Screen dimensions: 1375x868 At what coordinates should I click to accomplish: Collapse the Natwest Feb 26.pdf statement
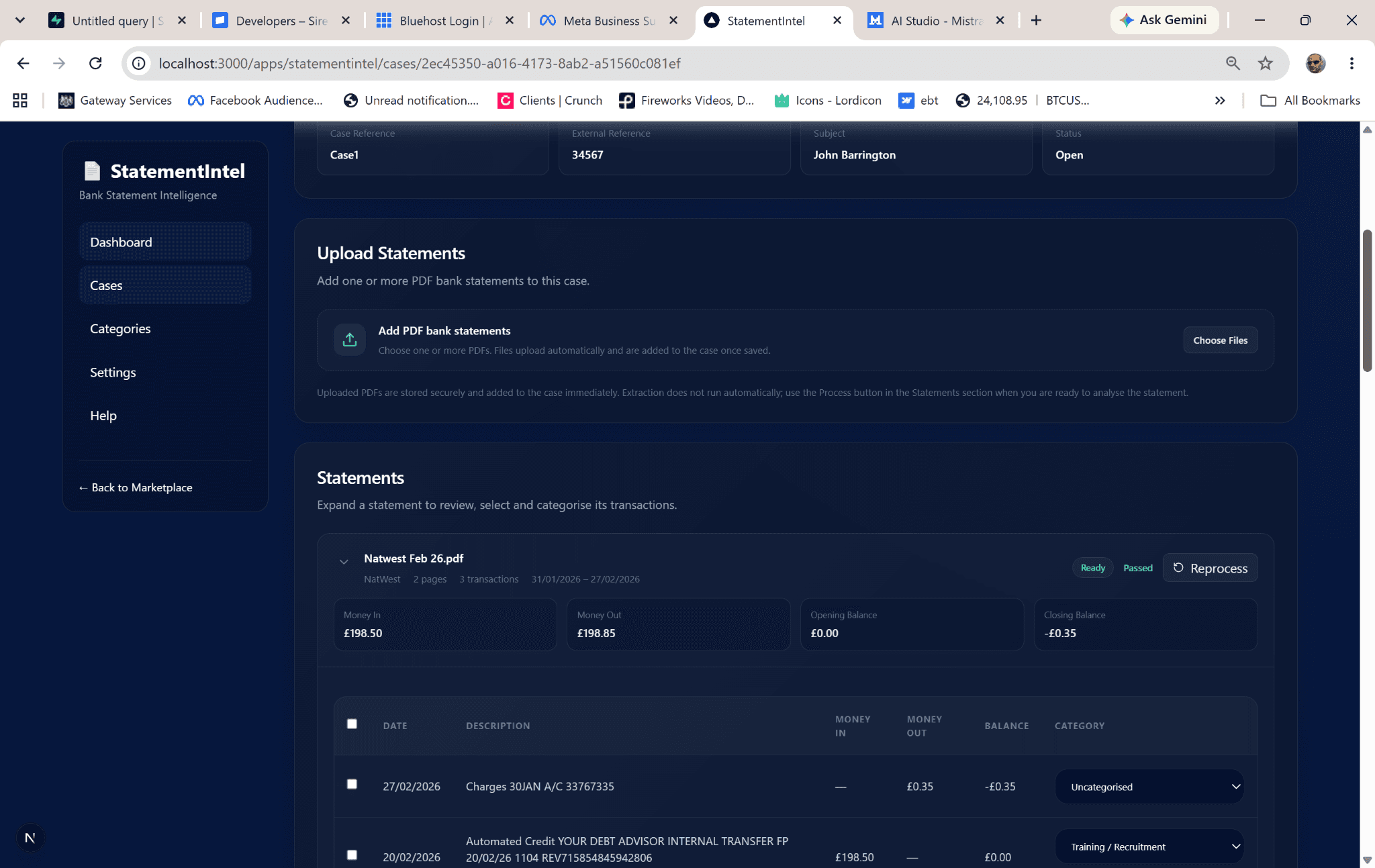click(x=344, y=561)
